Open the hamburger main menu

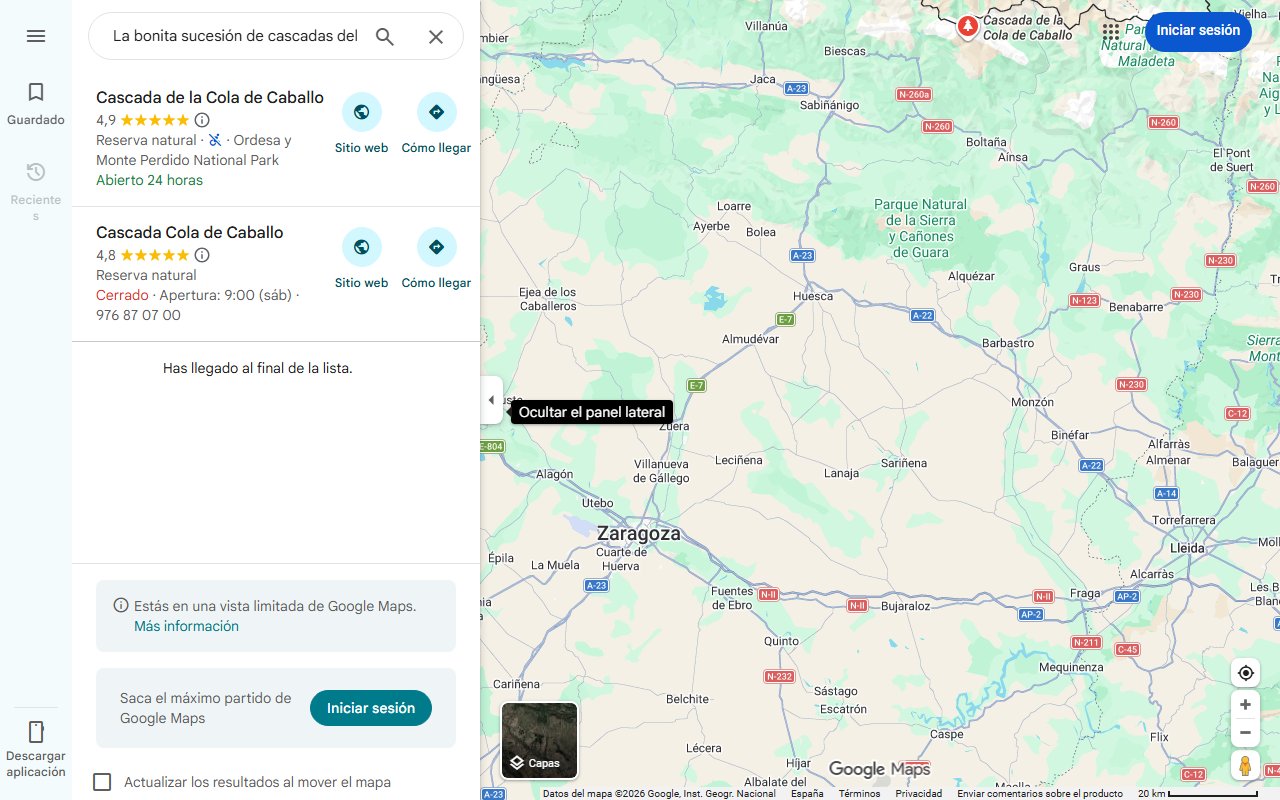36,36
